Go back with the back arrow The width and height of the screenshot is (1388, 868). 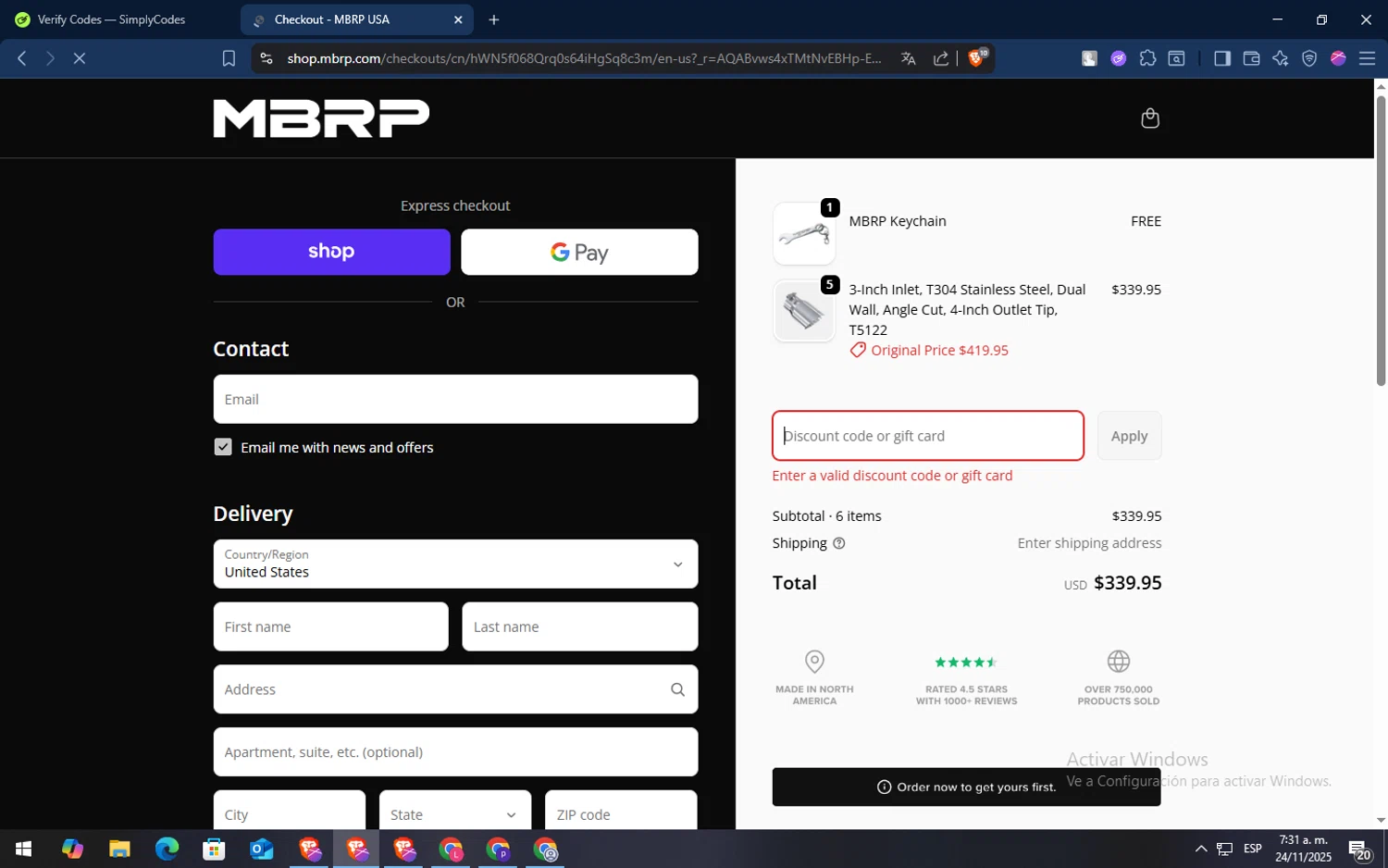(22, 58)
